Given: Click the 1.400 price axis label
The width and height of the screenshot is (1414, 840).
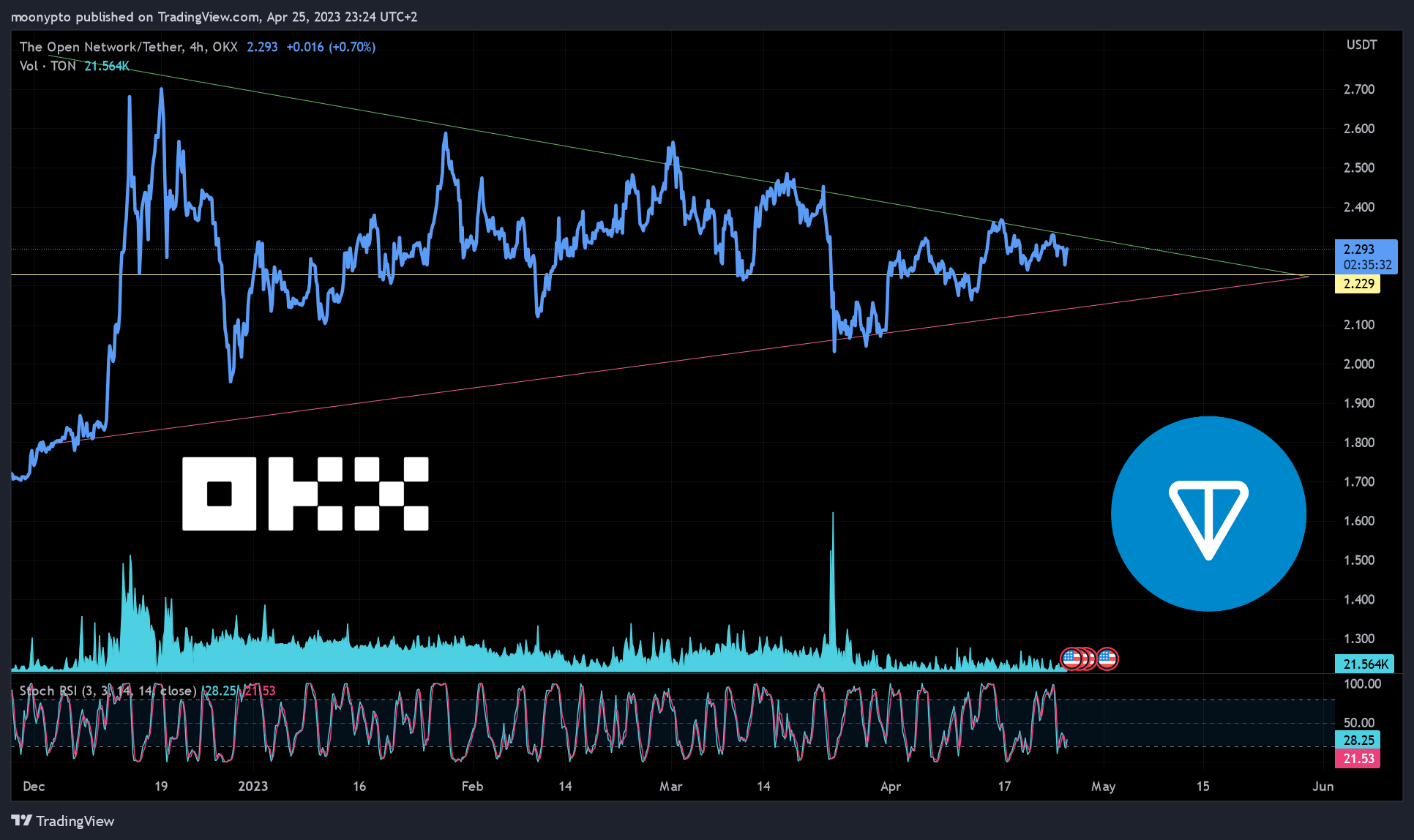Looking at the screenshot, I should 1359,599.
